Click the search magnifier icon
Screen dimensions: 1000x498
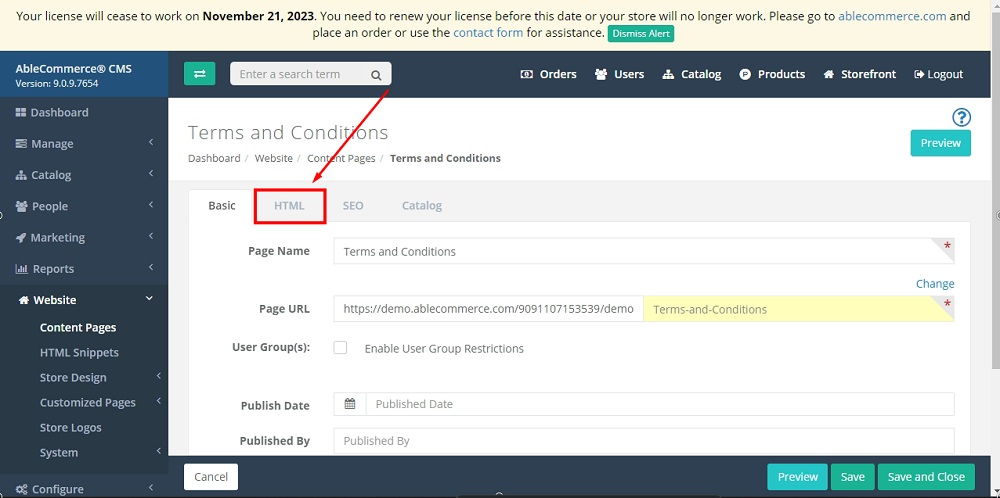tap(376, 75)
